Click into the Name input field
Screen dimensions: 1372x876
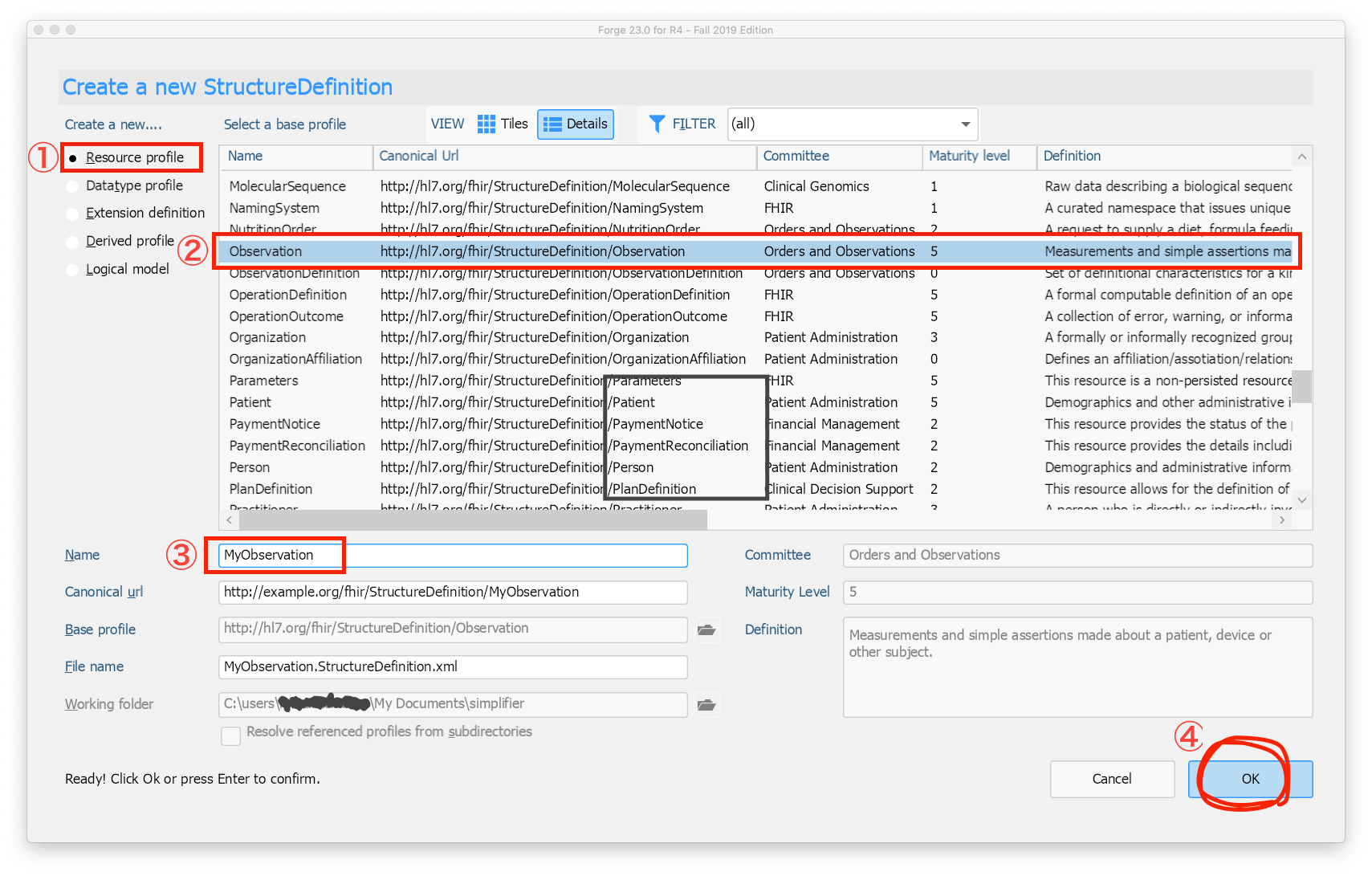click(453, 555)
